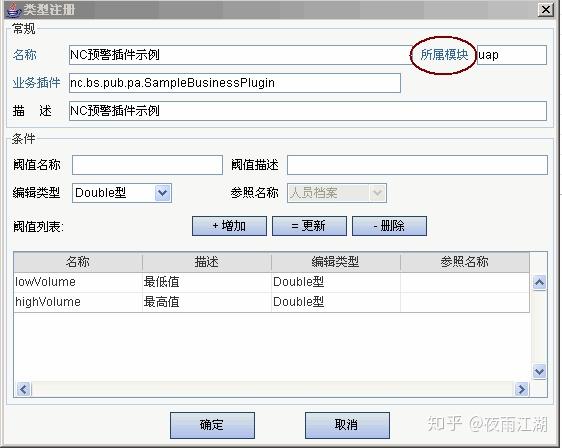
Task: Focus the 阈值名称 text box
Action: [147, 165]
